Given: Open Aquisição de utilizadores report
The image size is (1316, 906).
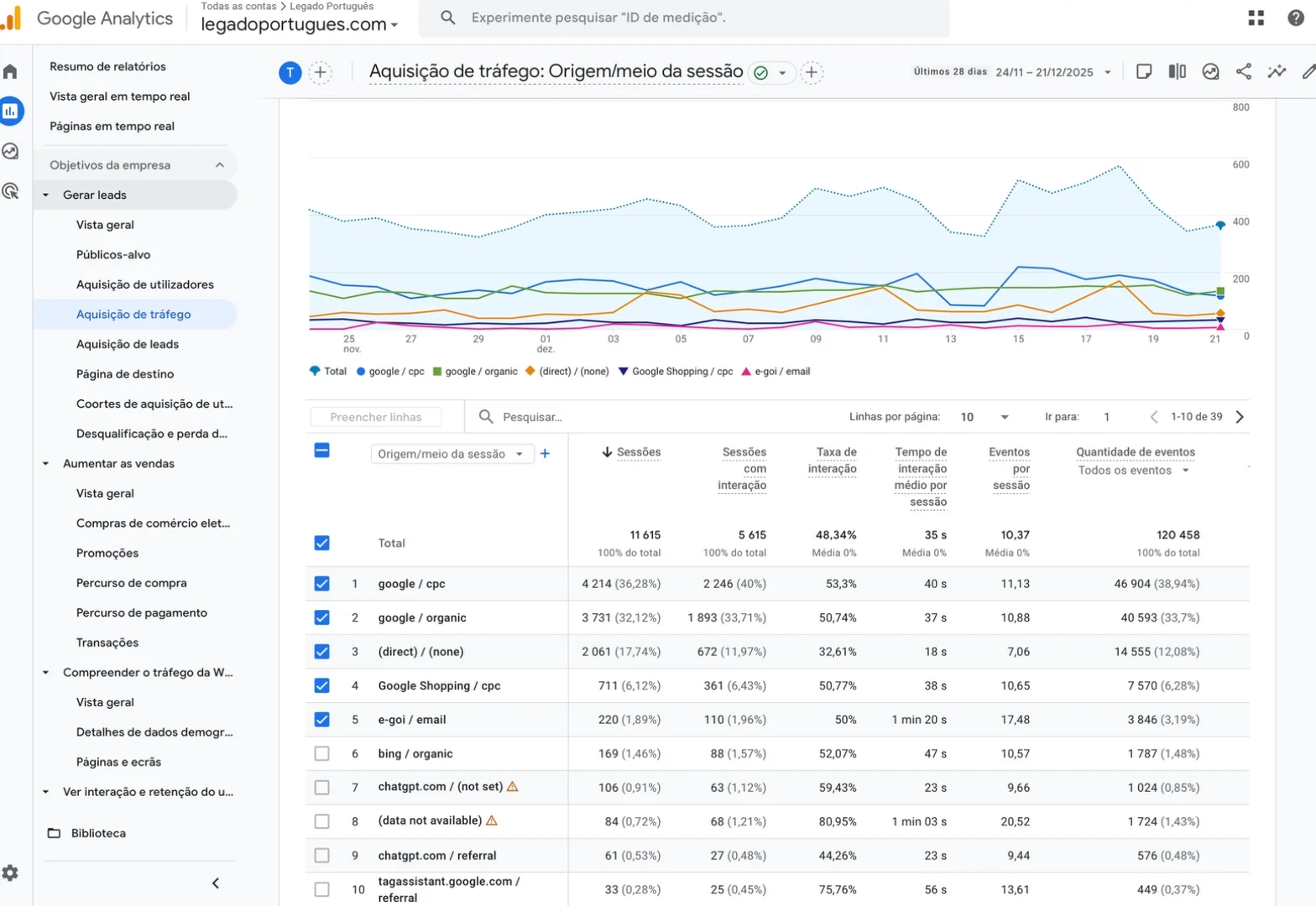Looking at the screenshot, I should tap(145, 284).
